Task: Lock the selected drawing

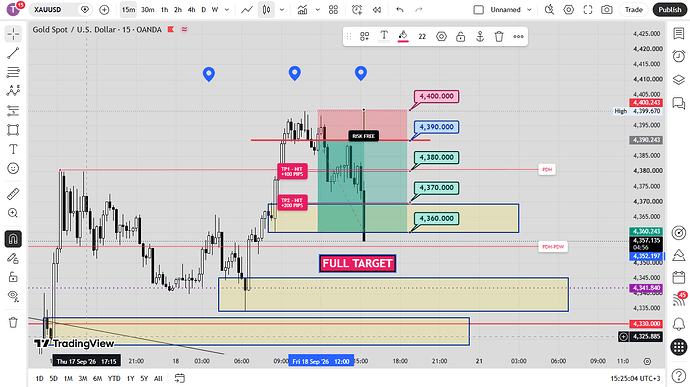Action: (x=460, y=37)
